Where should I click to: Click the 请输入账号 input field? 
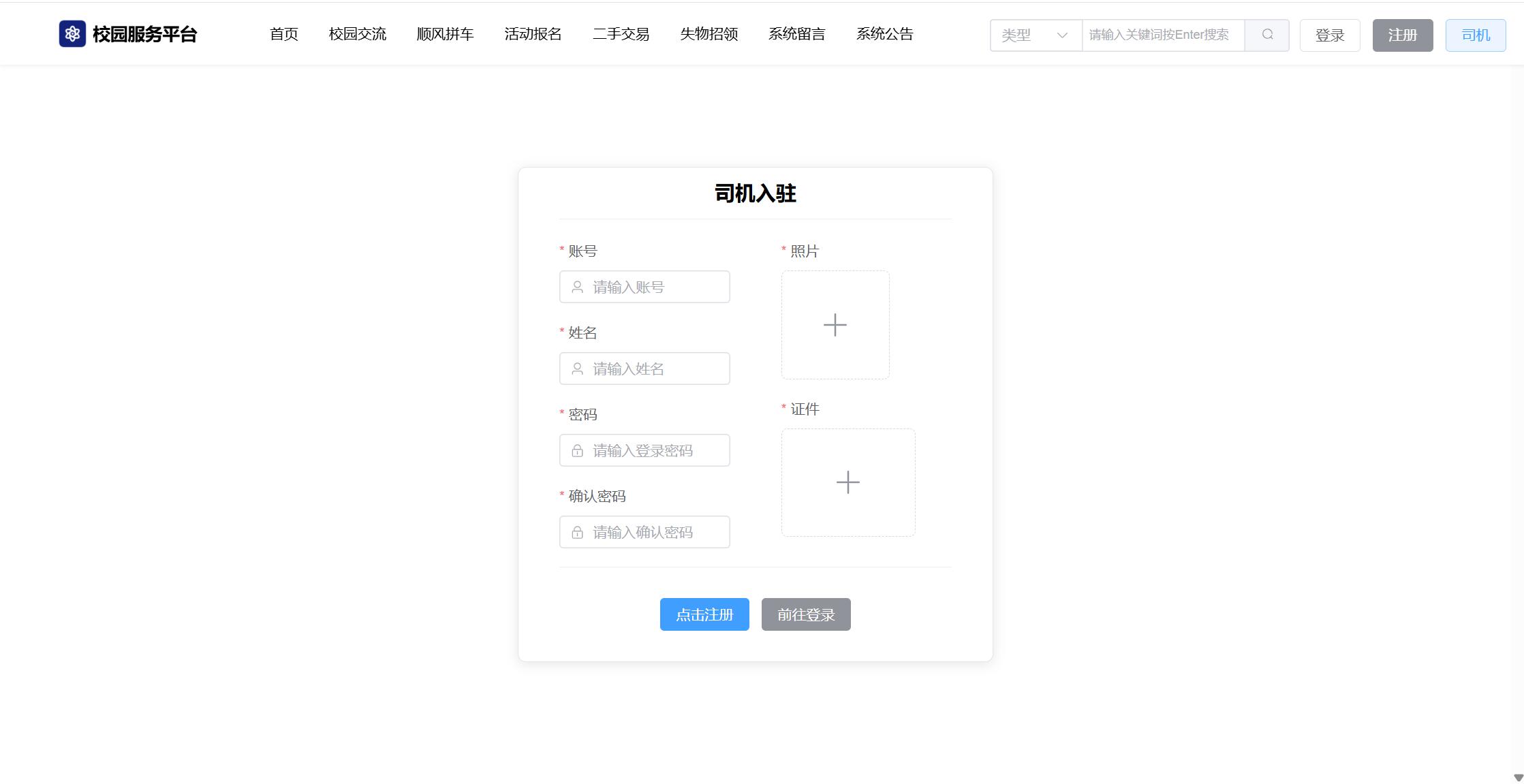(x=654, y=287)
